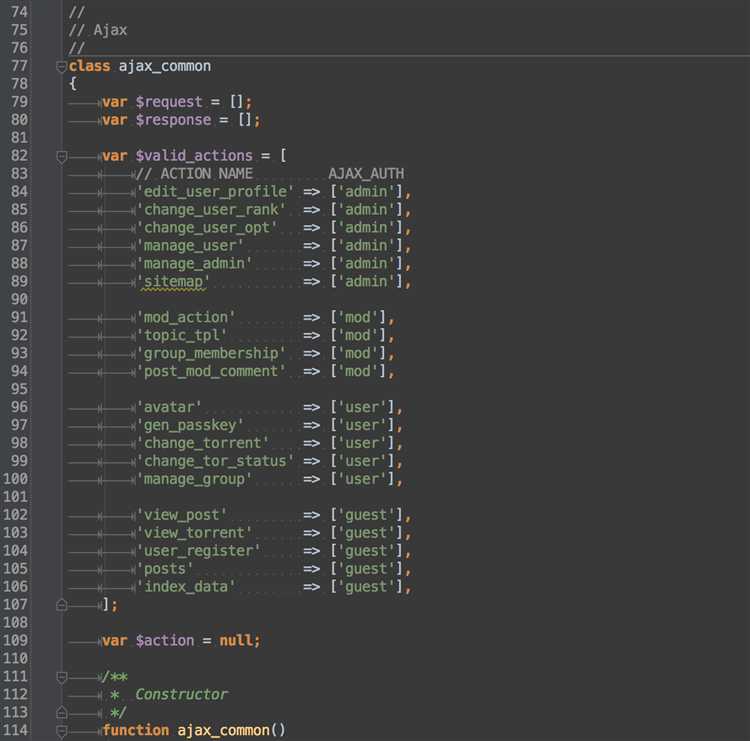
Task: Click the 'manage_admin' string
Action: tap(194, 263)
